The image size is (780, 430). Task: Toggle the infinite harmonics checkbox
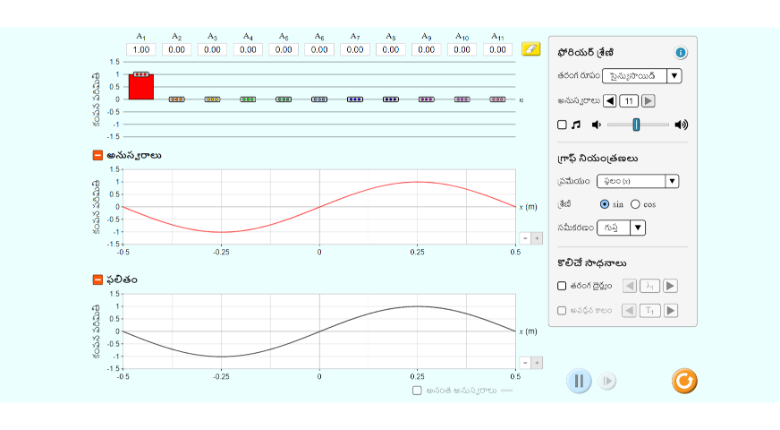click(x=417, y=390)
